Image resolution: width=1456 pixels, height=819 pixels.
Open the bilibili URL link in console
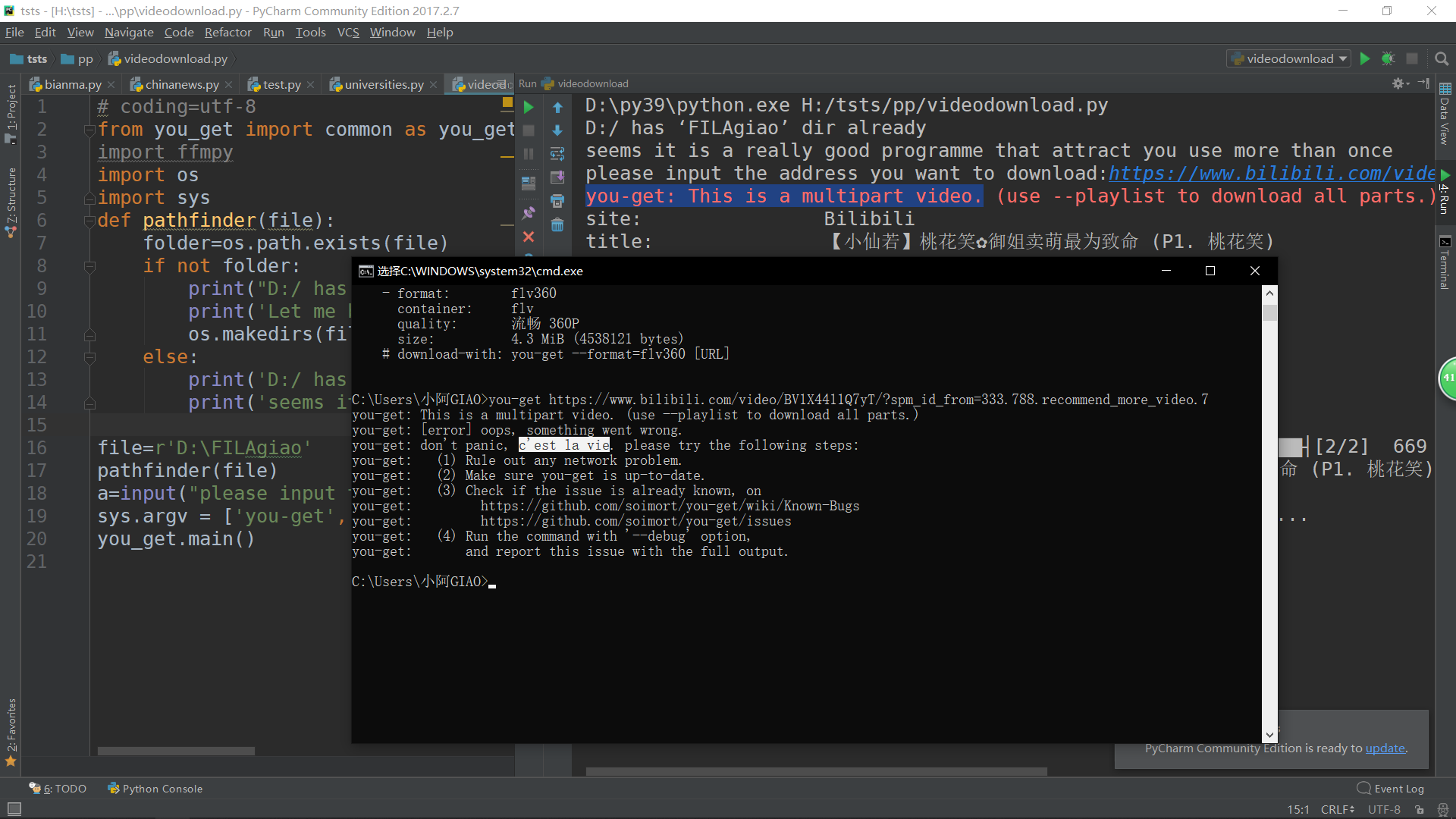[1271, 174]
